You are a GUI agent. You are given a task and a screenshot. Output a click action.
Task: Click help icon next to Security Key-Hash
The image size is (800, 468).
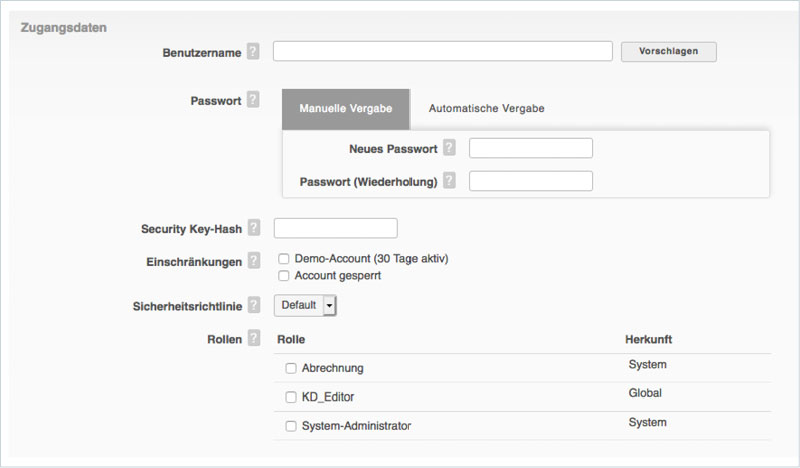point(253,228)
